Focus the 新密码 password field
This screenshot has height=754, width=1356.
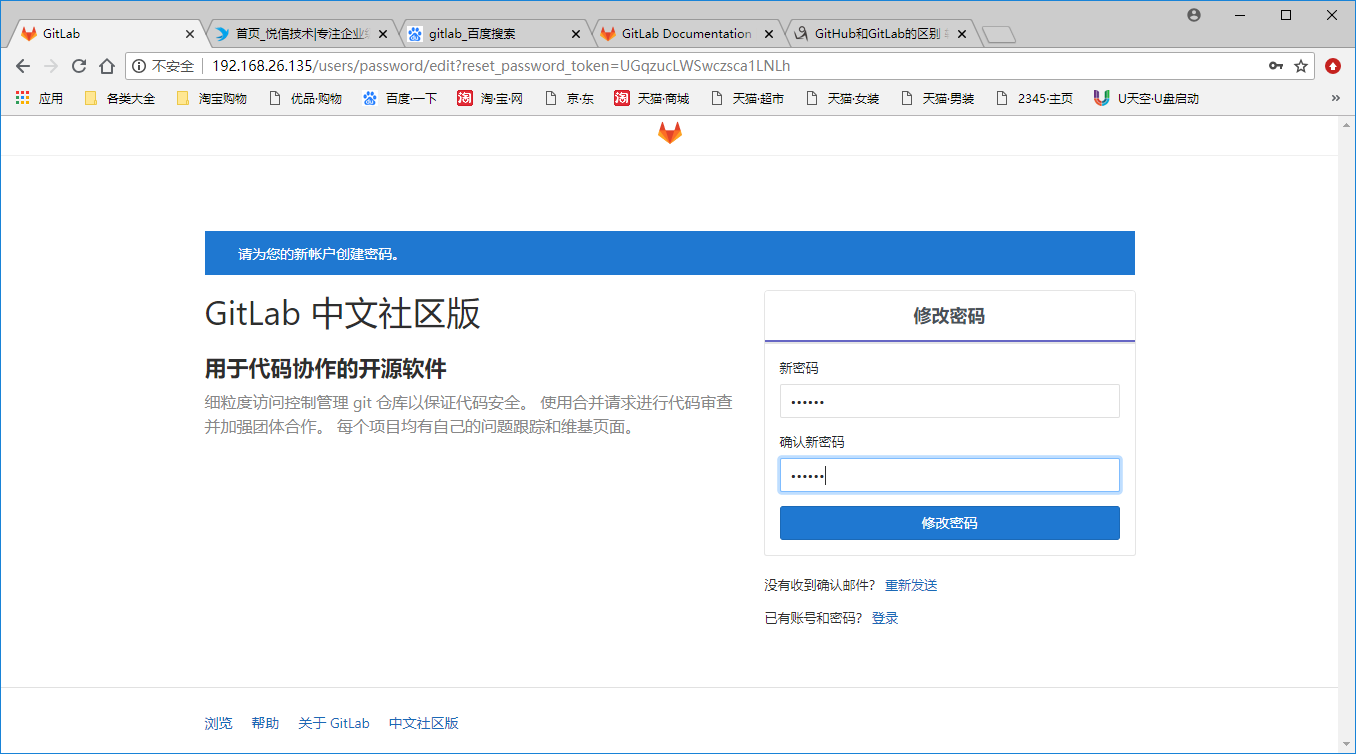pyautogui.click(x=949, y=401)
